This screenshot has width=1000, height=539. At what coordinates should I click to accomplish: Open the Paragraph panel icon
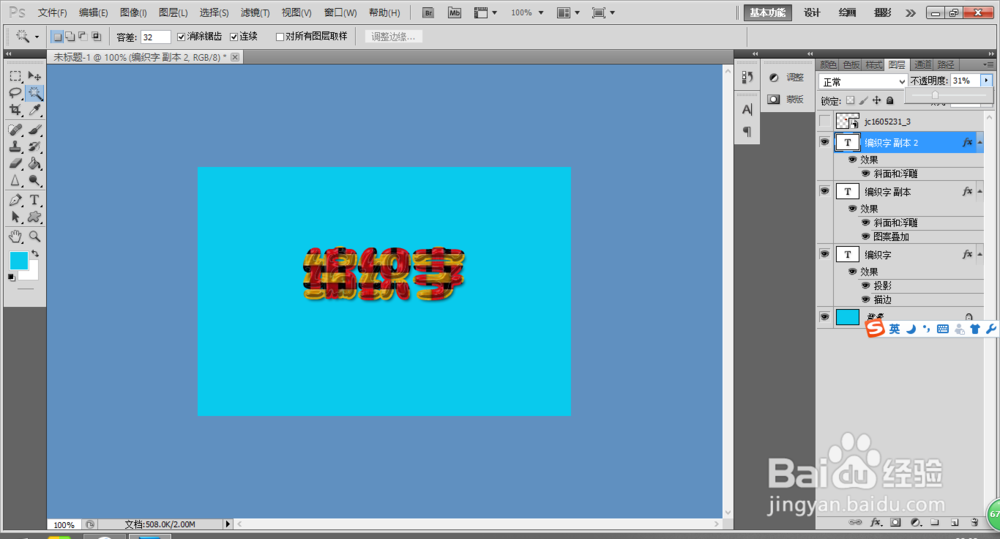[x=747, y=131]
